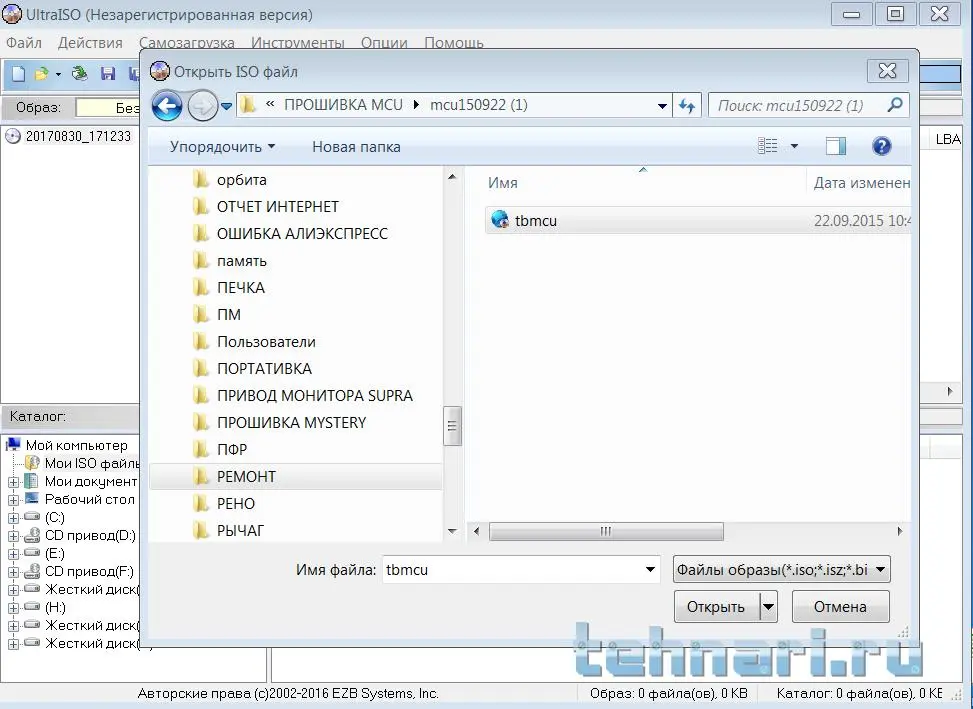
Task: Expand the CD привод(F:) node
Action: pos(13,571)
